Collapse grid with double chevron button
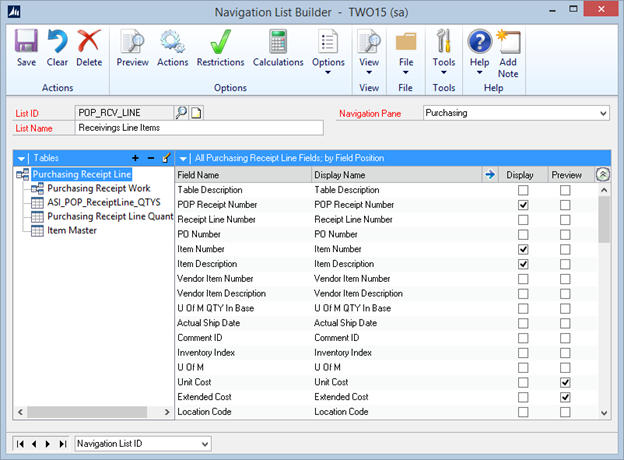624x460 pixels. [x=603, y=174]
